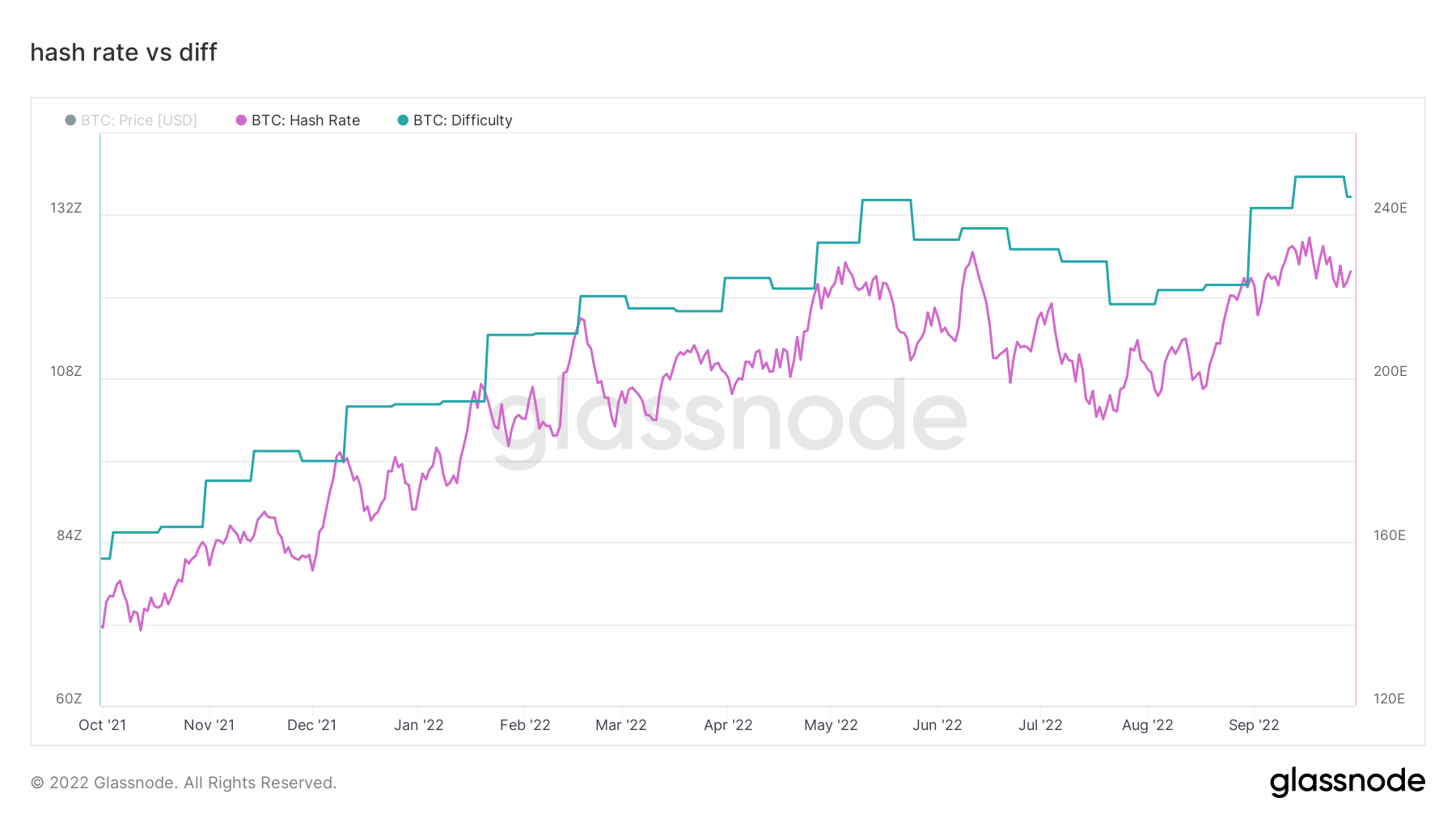Select the Oct '21 x-axis label
Viewport: 1456px width, 819px height.
pos(103,725)
